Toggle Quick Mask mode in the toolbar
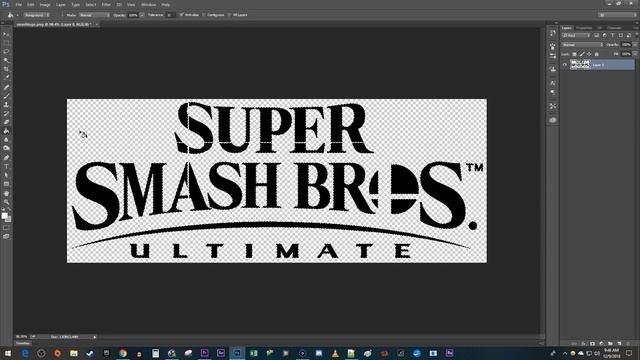640x360 pixels. [x=6, y=228]
